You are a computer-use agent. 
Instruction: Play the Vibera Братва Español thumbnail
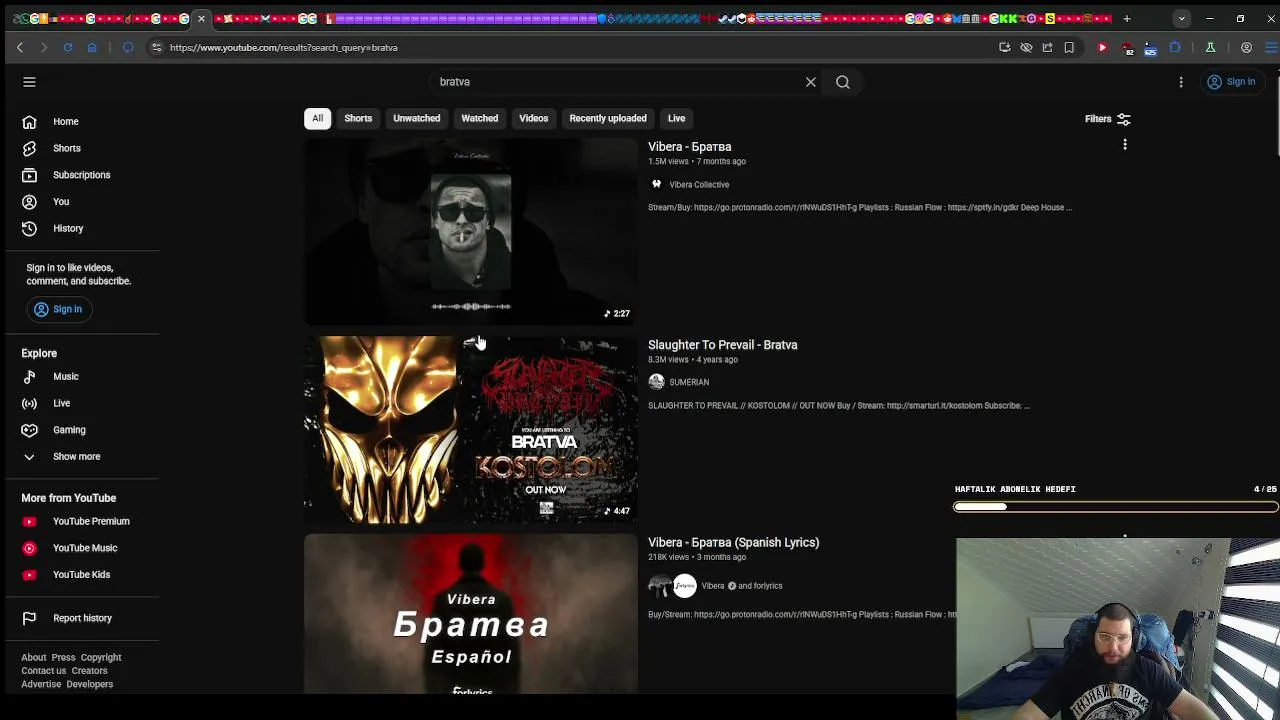point(470,614)
